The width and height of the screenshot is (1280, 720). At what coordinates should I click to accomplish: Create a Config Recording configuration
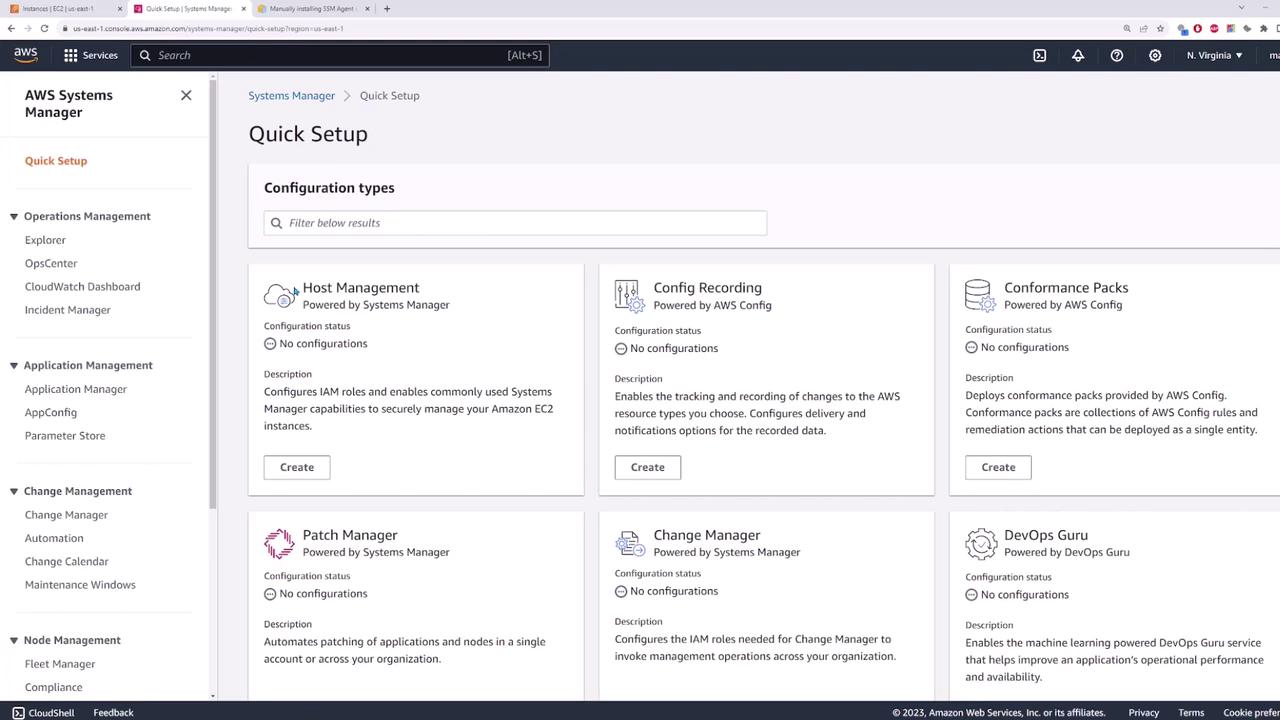point(647,467)
